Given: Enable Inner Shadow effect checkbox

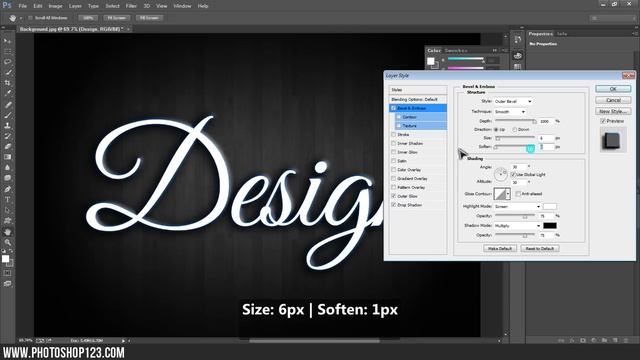Looking at the screenshot, I should tap(393, 144).
